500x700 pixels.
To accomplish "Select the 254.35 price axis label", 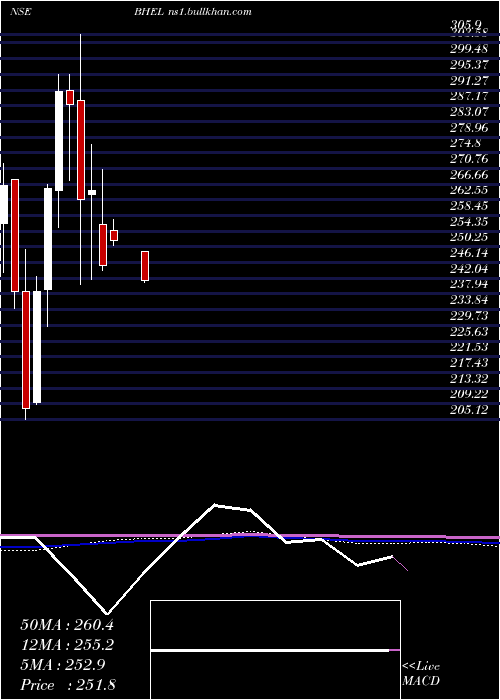I will (x=469, y=222).
